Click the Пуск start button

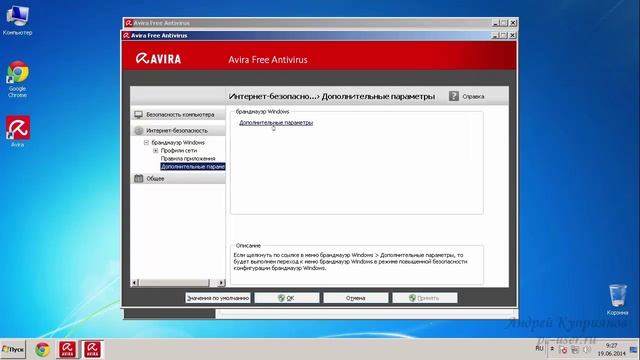pyautogui.click(x=13, y=349)
